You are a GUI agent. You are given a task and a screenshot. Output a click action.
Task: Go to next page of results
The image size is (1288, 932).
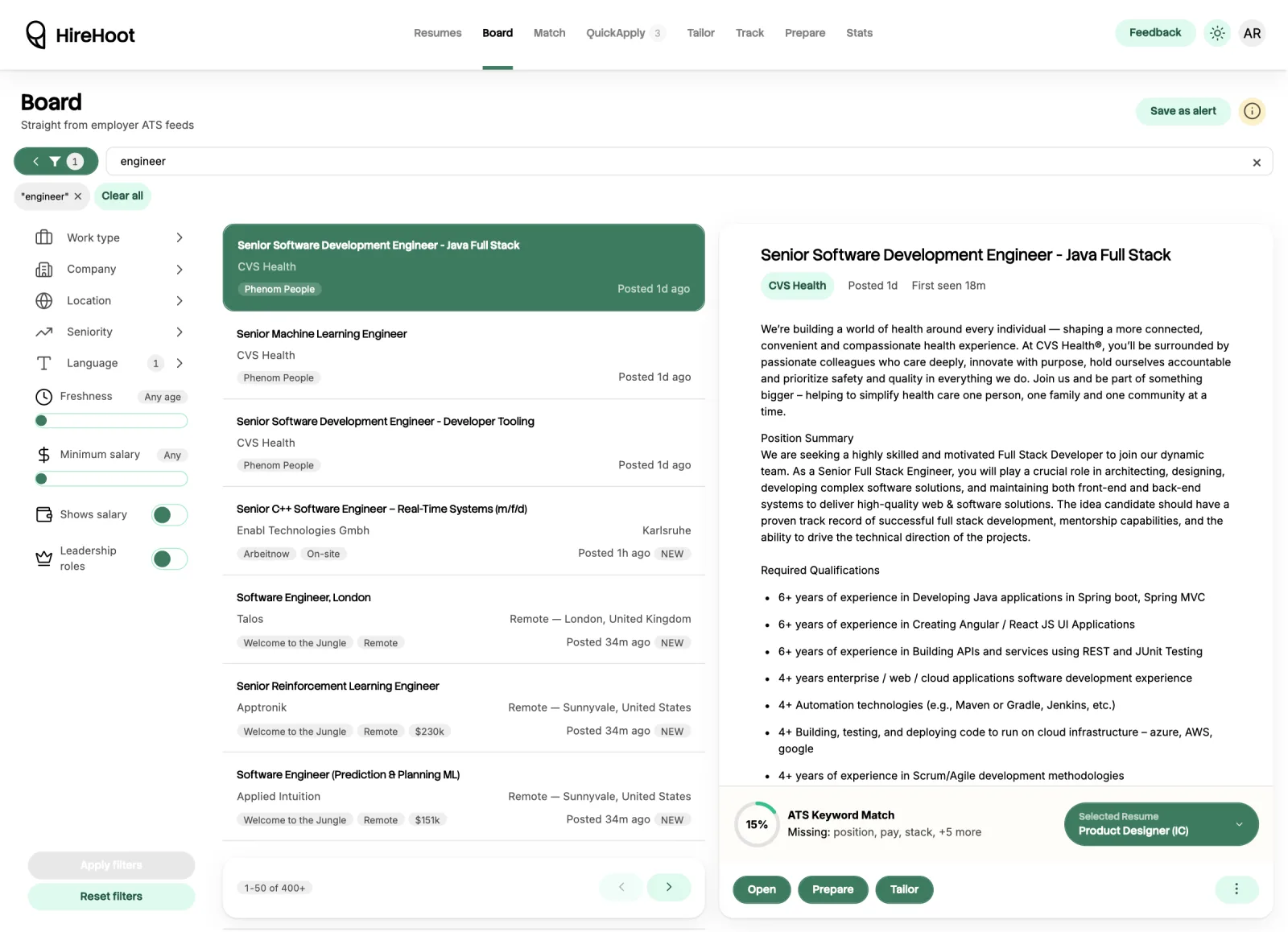pos(669,887)
